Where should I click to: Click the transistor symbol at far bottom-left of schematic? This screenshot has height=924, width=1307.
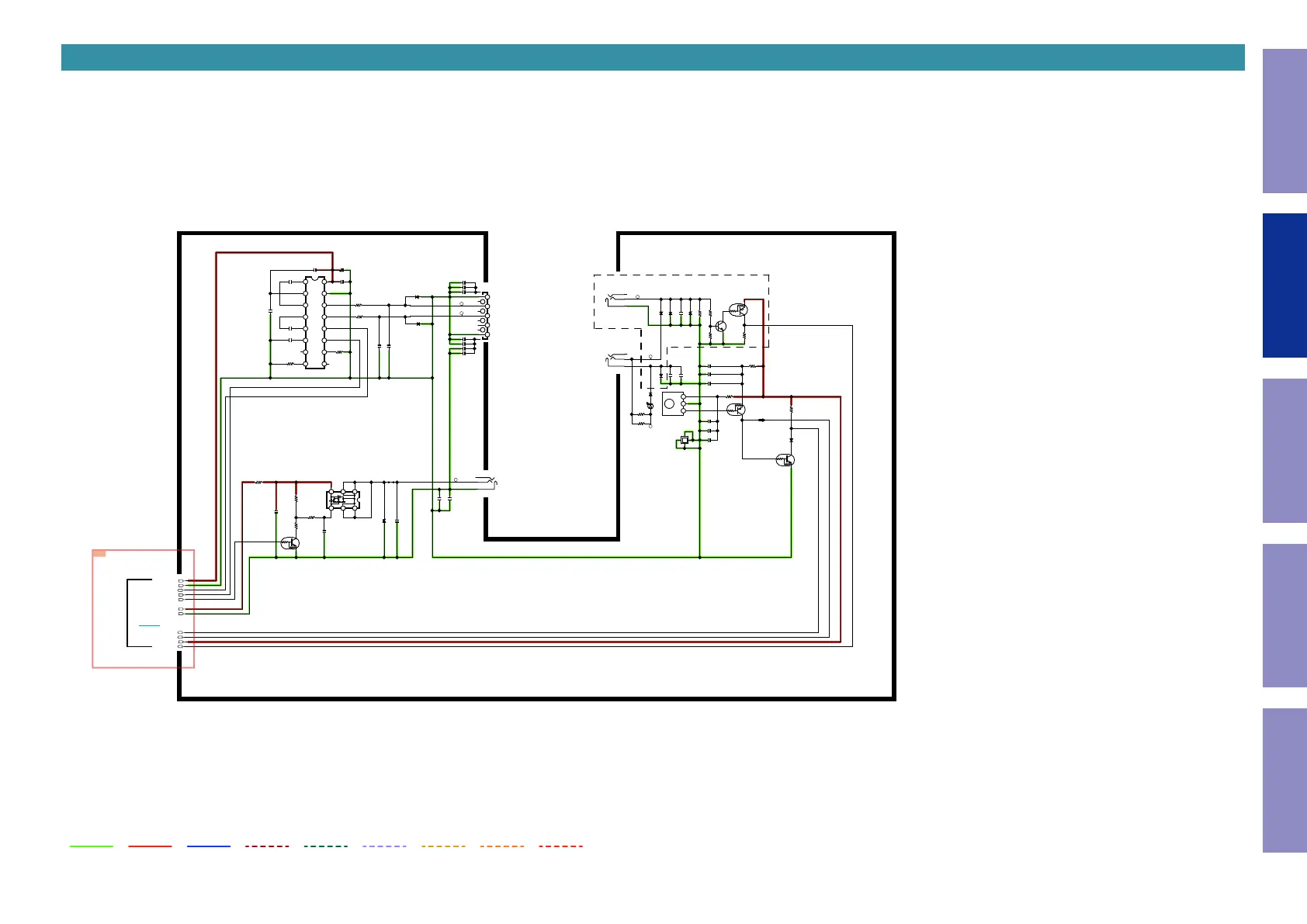(289, 543)
